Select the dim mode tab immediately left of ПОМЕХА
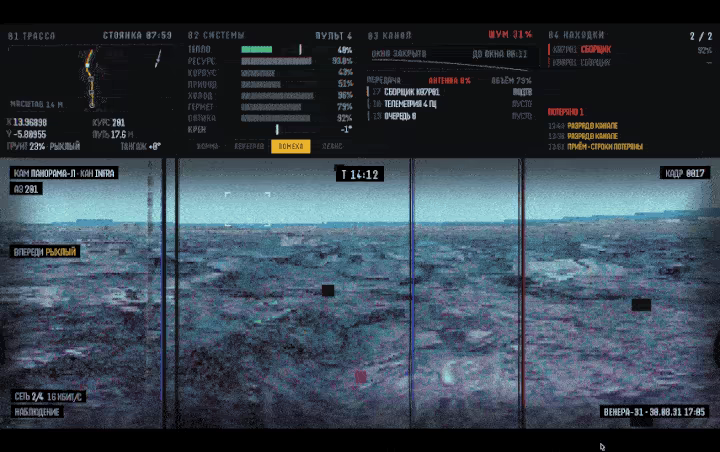Image resolution: width=720 pixels, height=452 pixels. point(249,146)
